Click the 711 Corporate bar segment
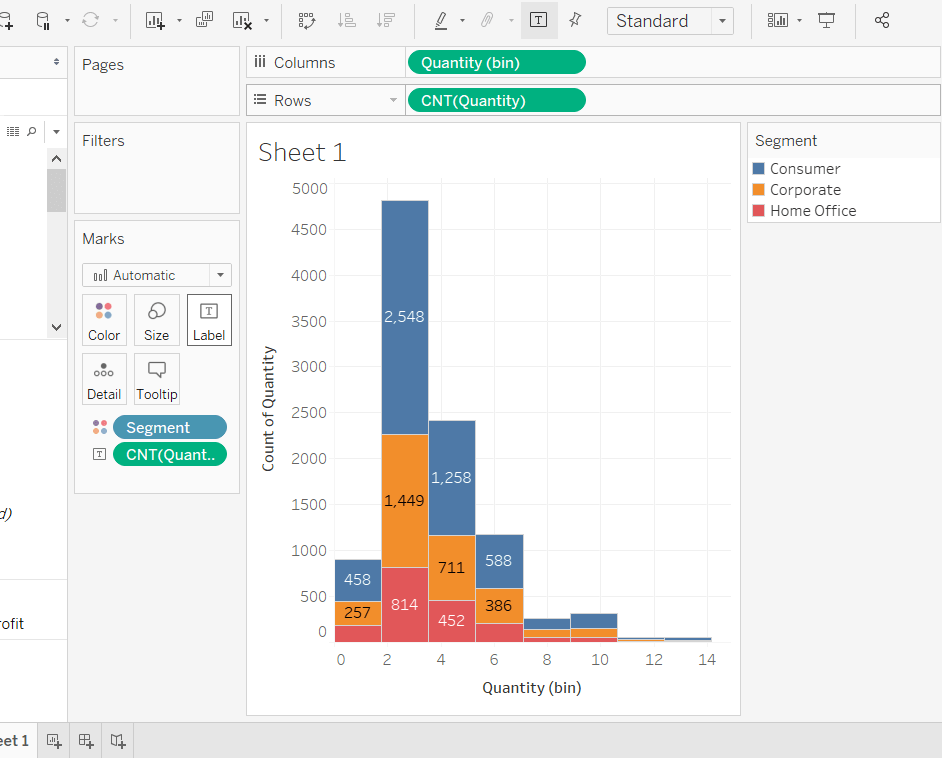The height and width of the screenshot is (758, 942). tap(452, 568)
